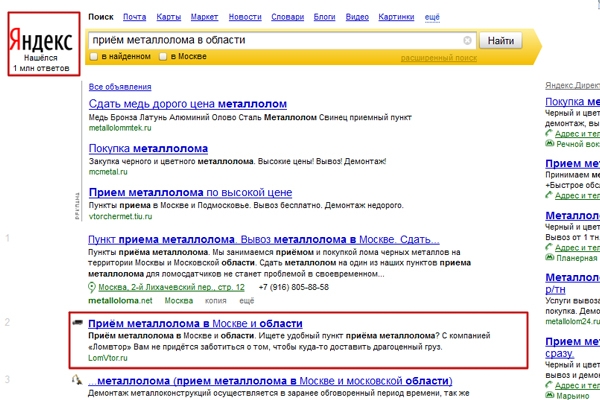Go to the "Картинки" tab
Viewport: 600px width, 400px height.
396,17
